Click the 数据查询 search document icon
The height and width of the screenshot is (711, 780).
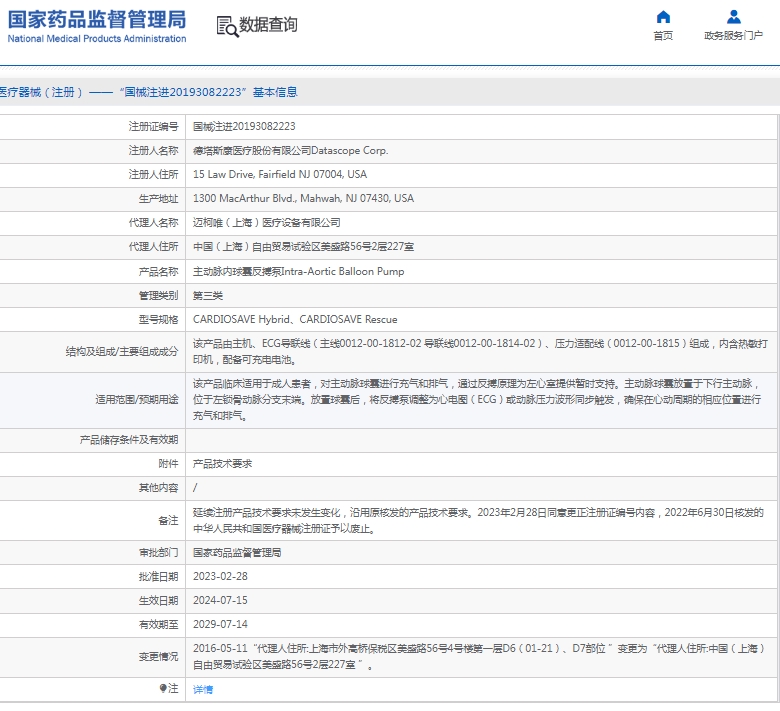coord(227,26)
